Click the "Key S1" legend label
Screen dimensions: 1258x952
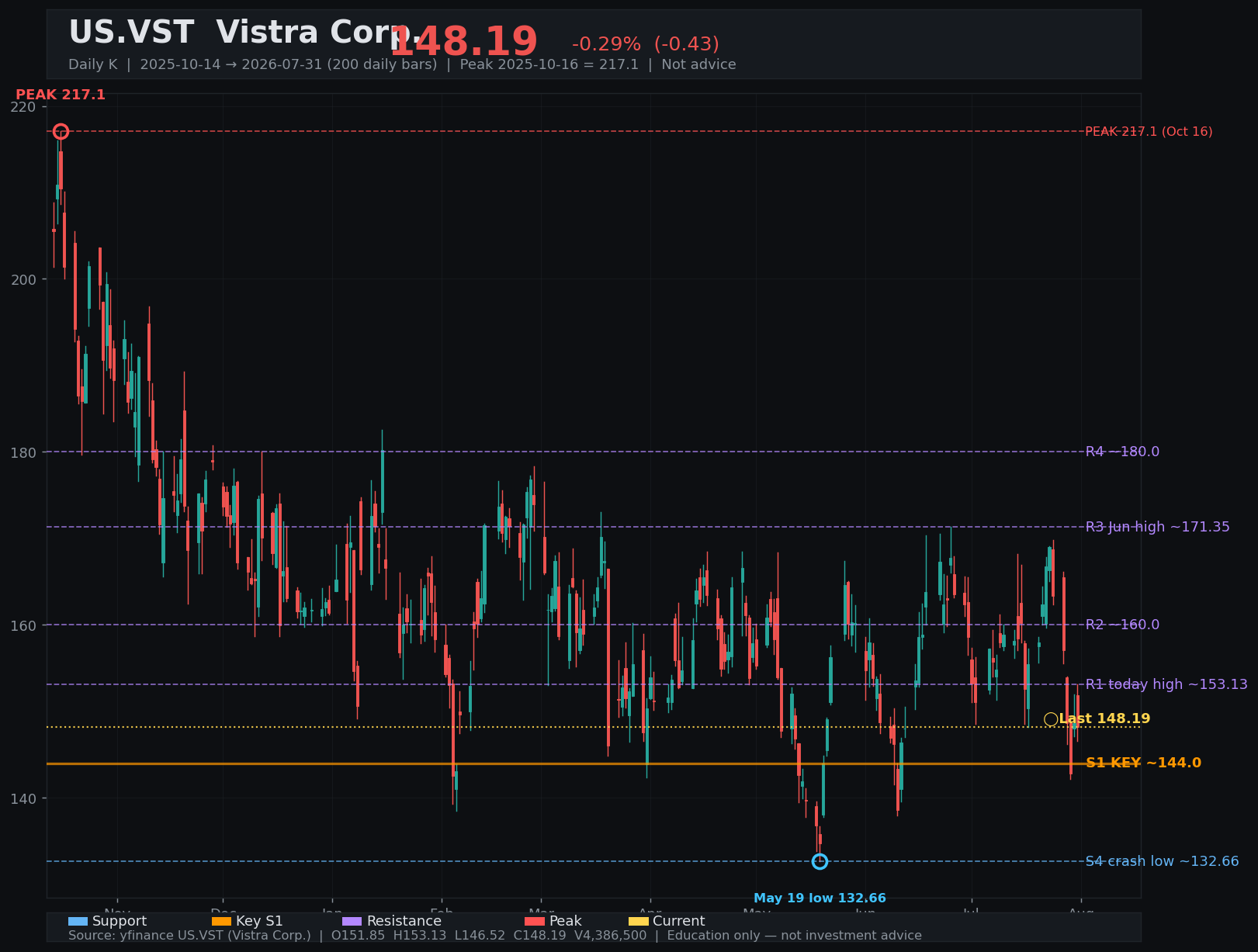(259, 921)
